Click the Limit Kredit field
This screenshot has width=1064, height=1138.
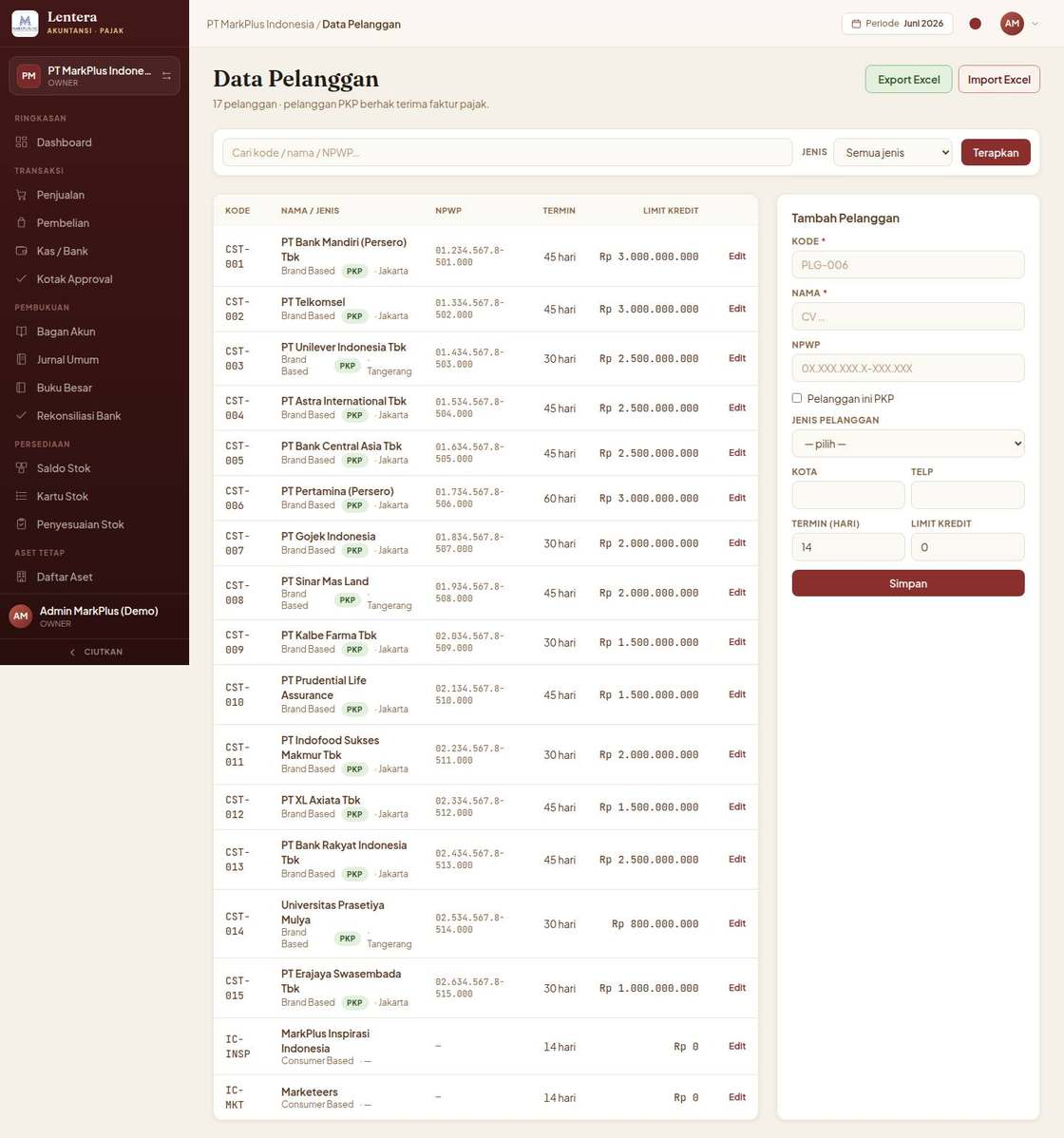[x=967, y=547]
